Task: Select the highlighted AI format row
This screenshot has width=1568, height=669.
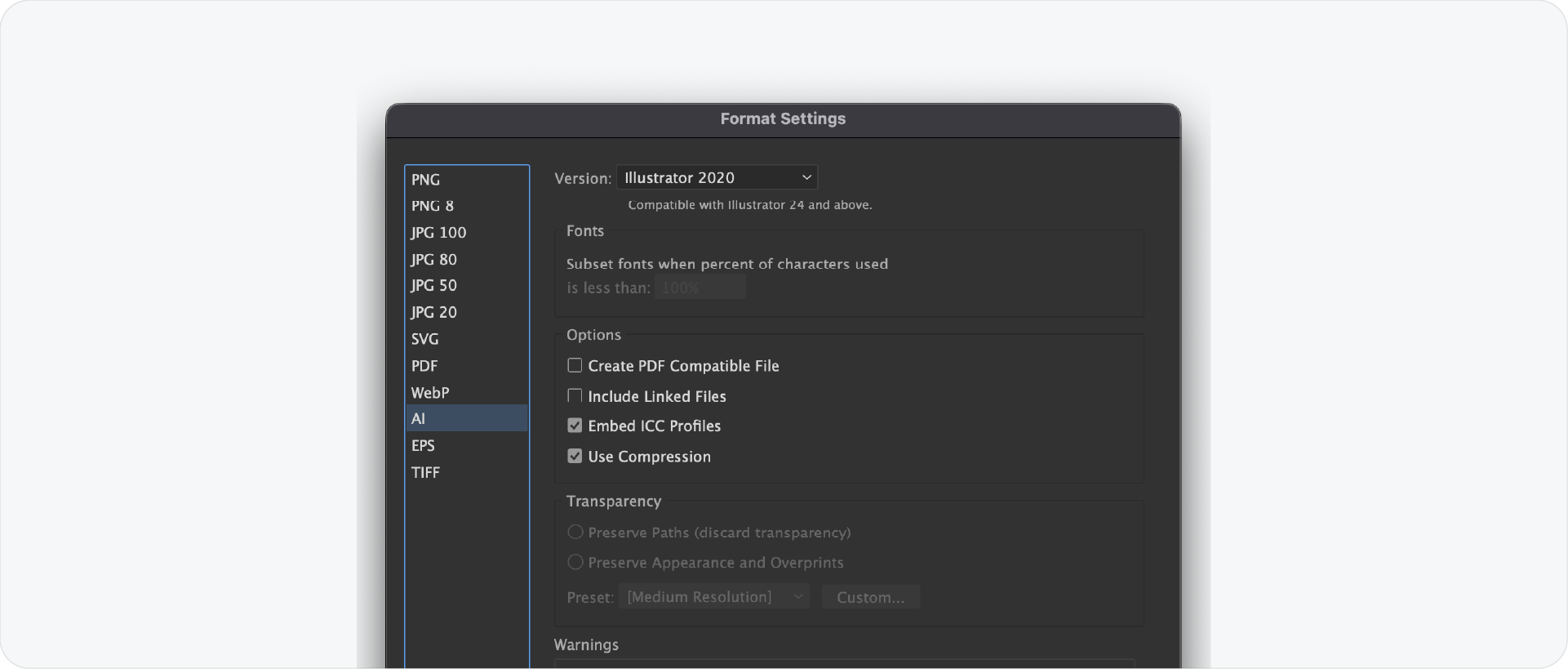Action: coord(467,418)
